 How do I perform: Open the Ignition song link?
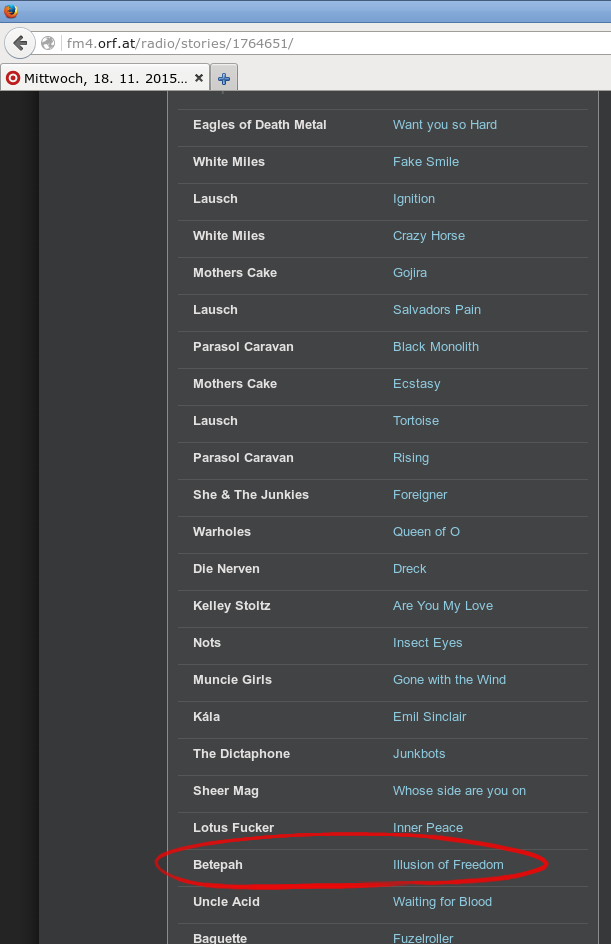[414, 199]
